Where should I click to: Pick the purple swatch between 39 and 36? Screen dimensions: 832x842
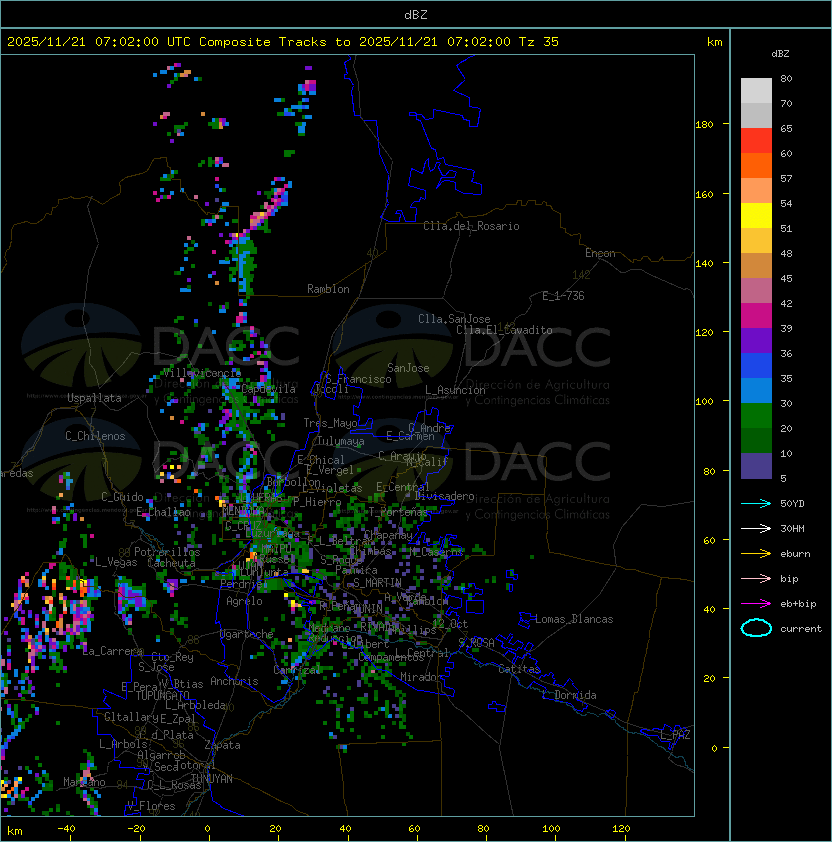point(756,341)
